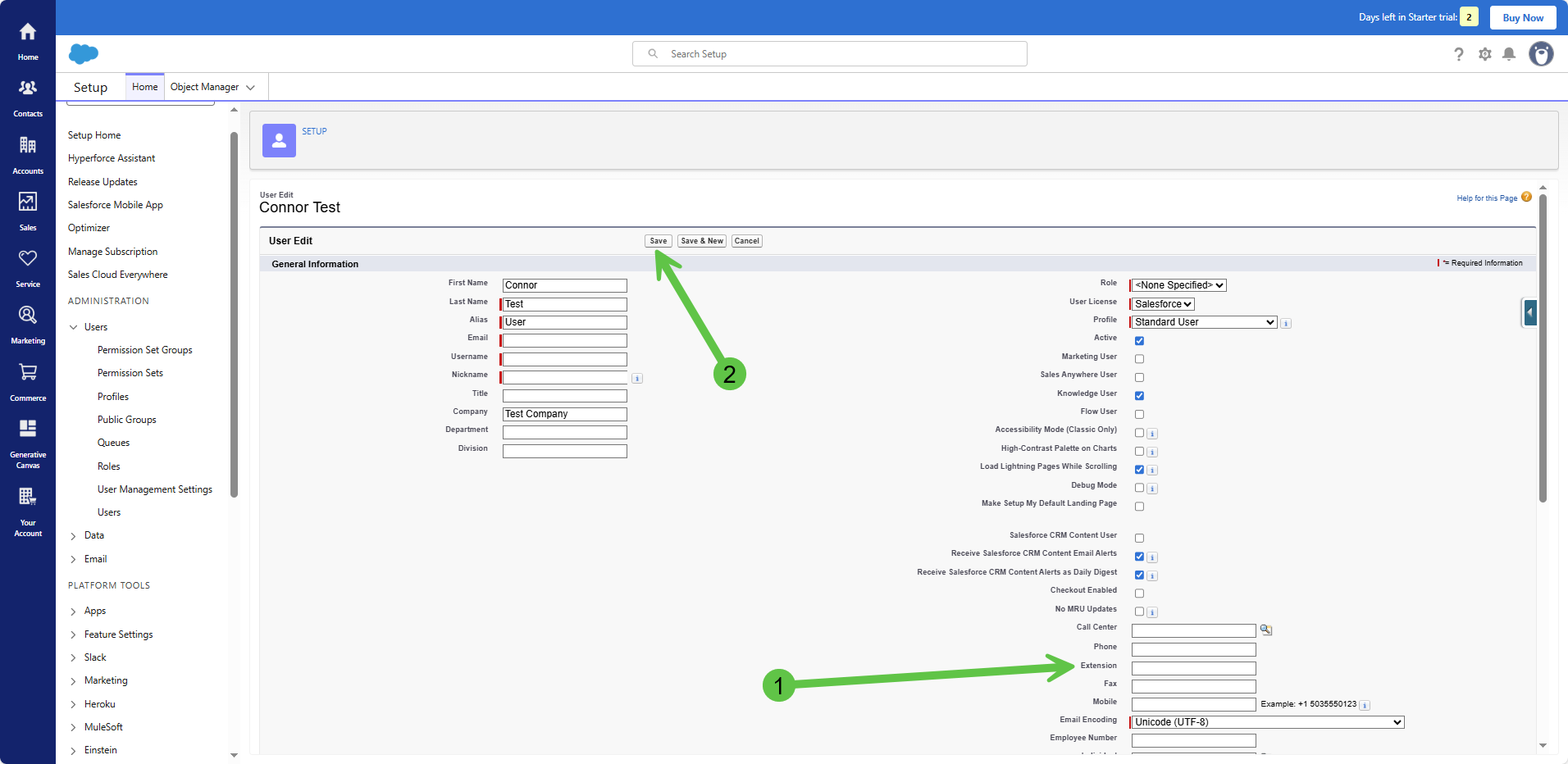1568x764 pixels.
Task: Open the Sales icon in sidebar
Action: (28, 202)
